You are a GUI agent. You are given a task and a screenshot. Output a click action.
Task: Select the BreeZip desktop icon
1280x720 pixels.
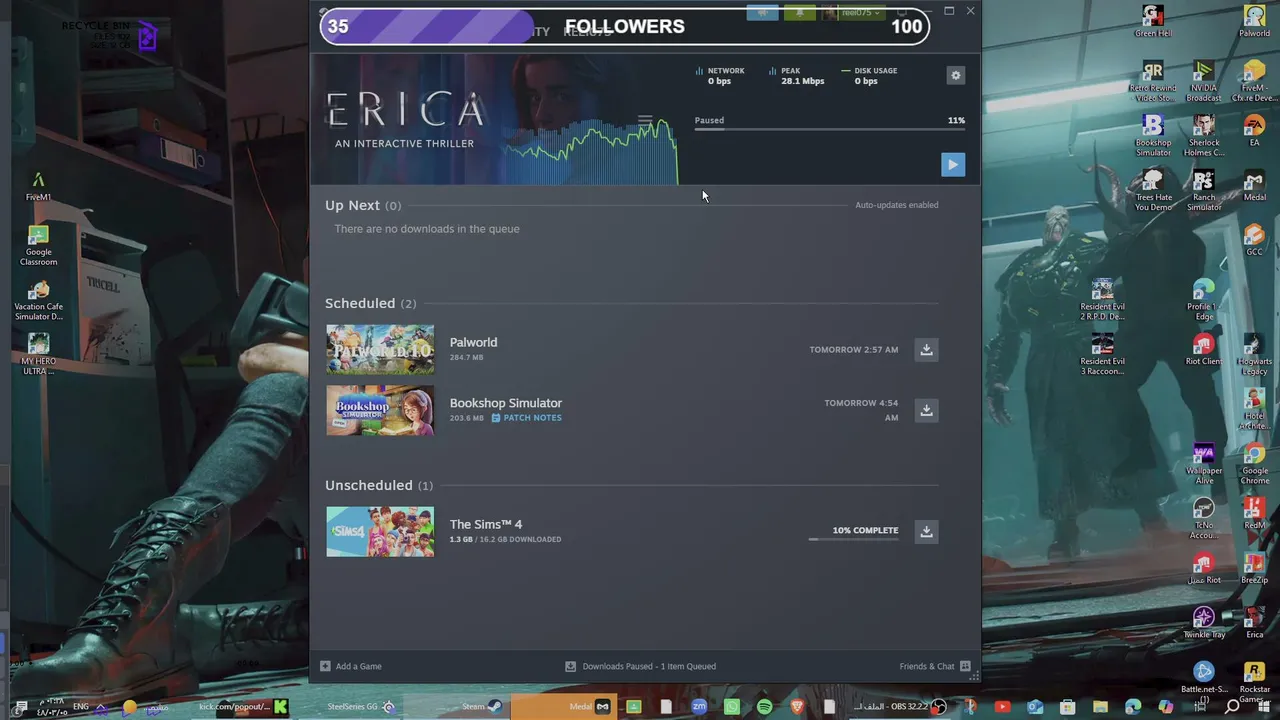click(1254, 568)
